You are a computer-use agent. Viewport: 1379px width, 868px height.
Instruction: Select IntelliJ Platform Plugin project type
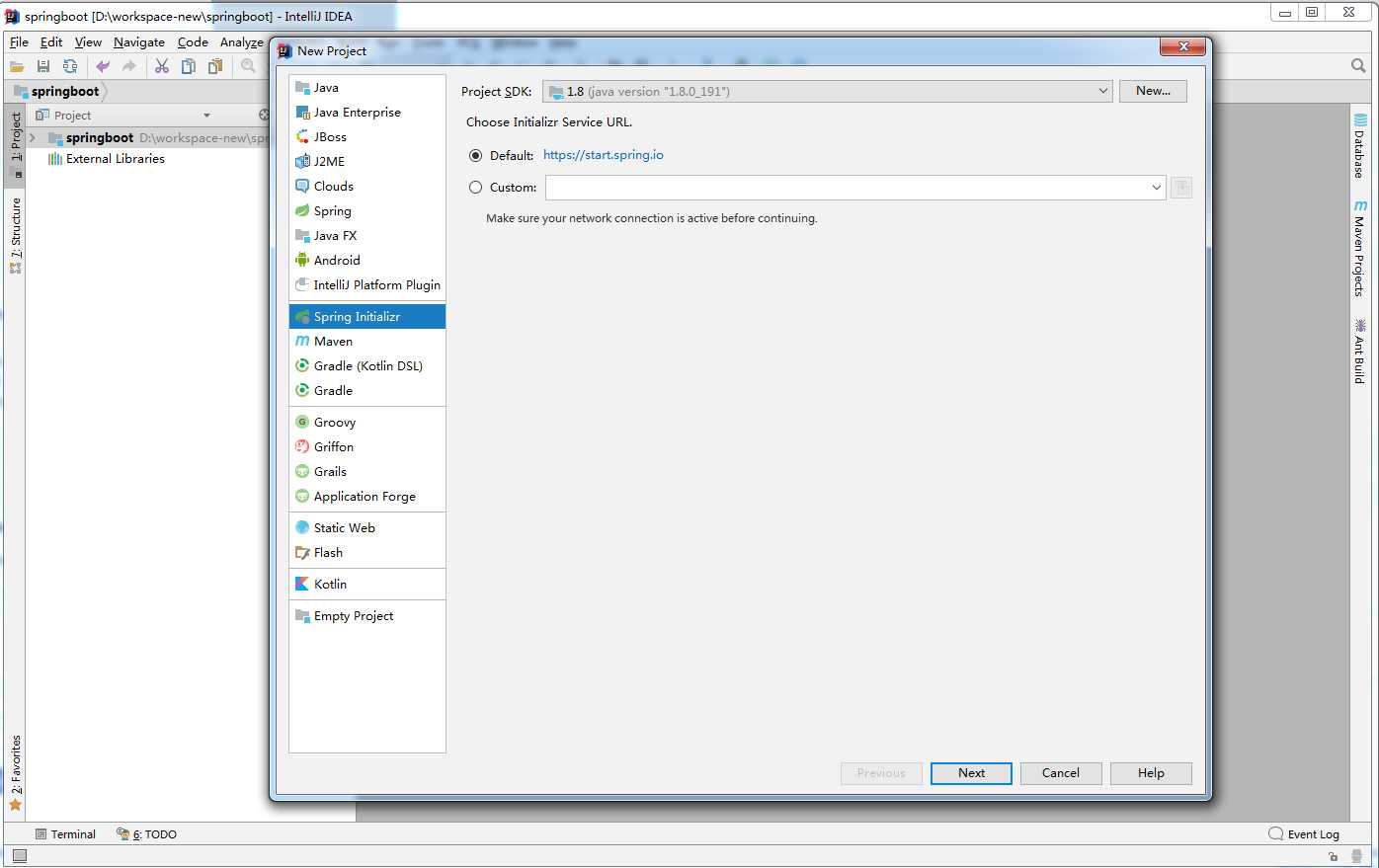pos(367,285)
